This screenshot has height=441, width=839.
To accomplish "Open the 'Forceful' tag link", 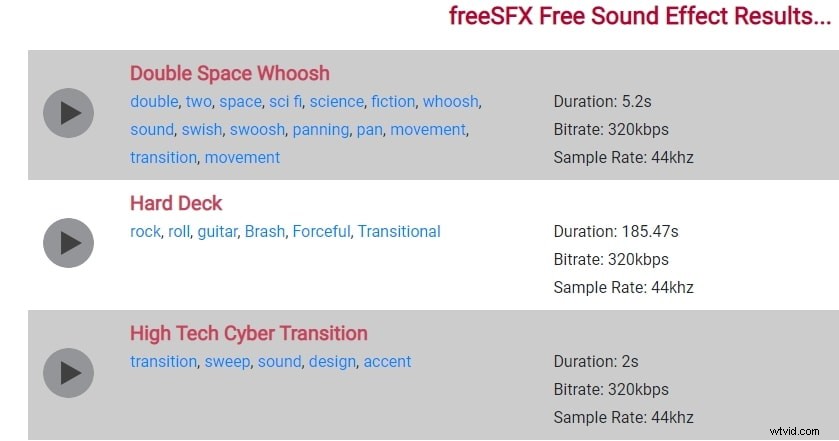I will pos(322,232).
